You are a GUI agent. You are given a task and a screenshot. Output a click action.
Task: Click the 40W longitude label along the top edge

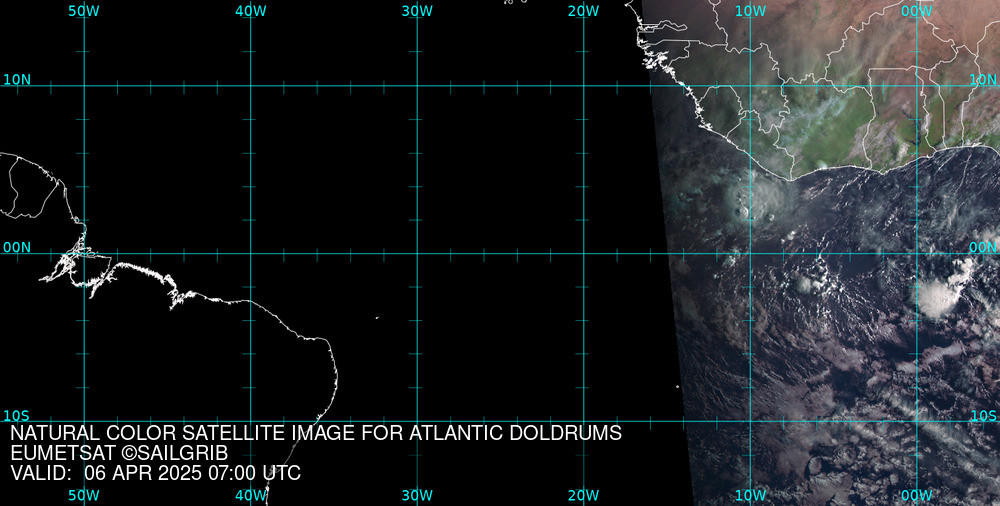coord(251,11)
